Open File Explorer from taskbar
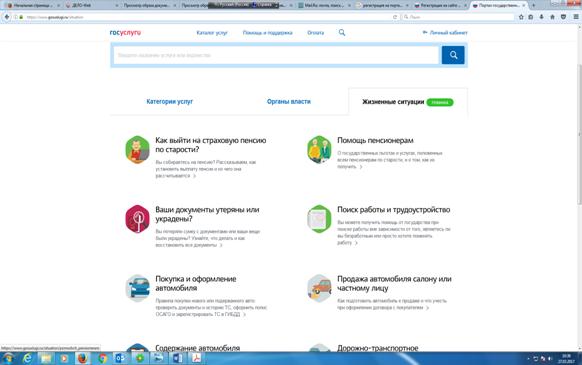This screenshot has height=365, width=582. coord(46,358)
